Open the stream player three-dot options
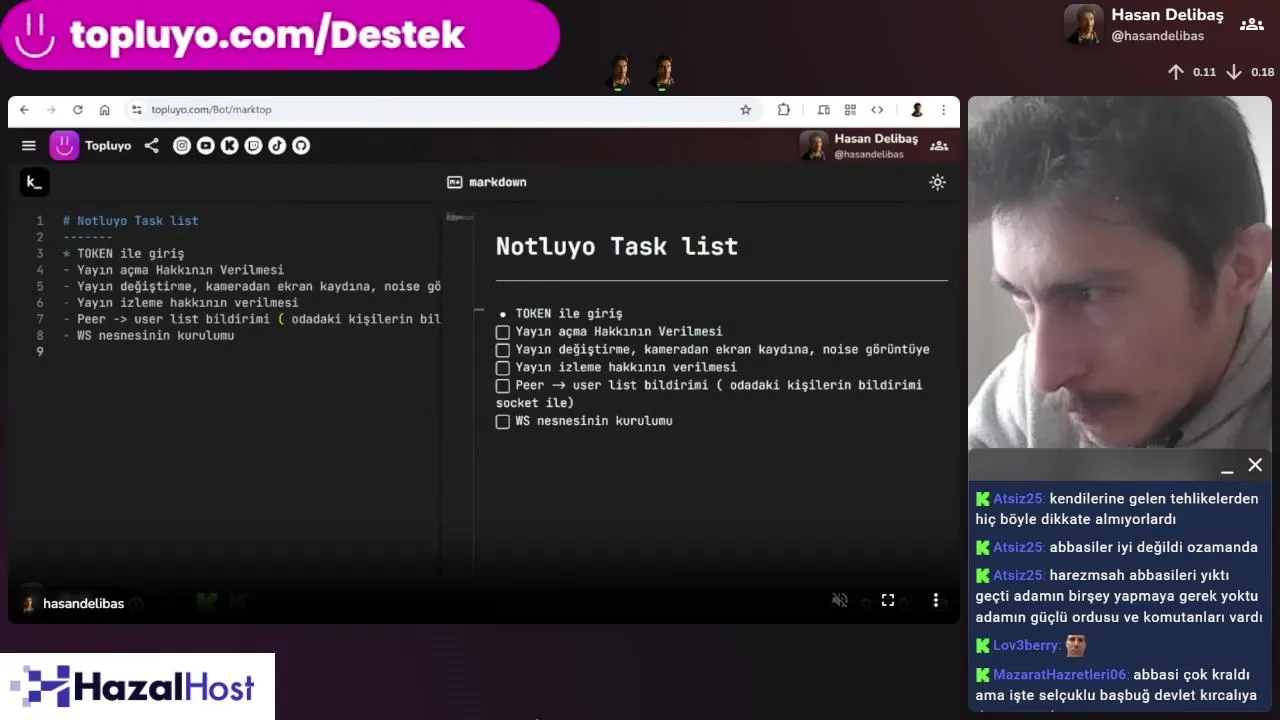The height and width of the screenshot is (720, 1280). point(936,600)
